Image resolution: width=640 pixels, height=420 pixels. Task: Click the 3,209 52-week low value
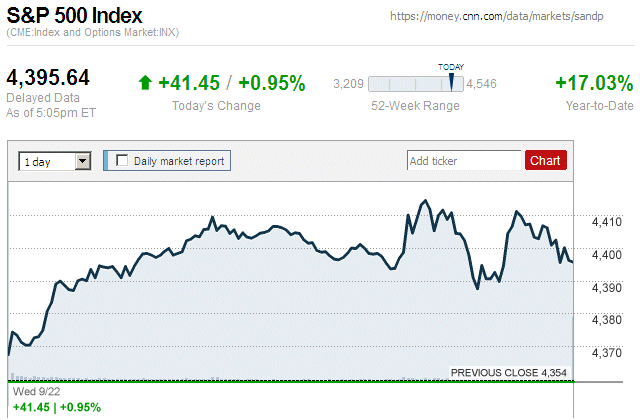pyautogui.click(x=347, y=83)
